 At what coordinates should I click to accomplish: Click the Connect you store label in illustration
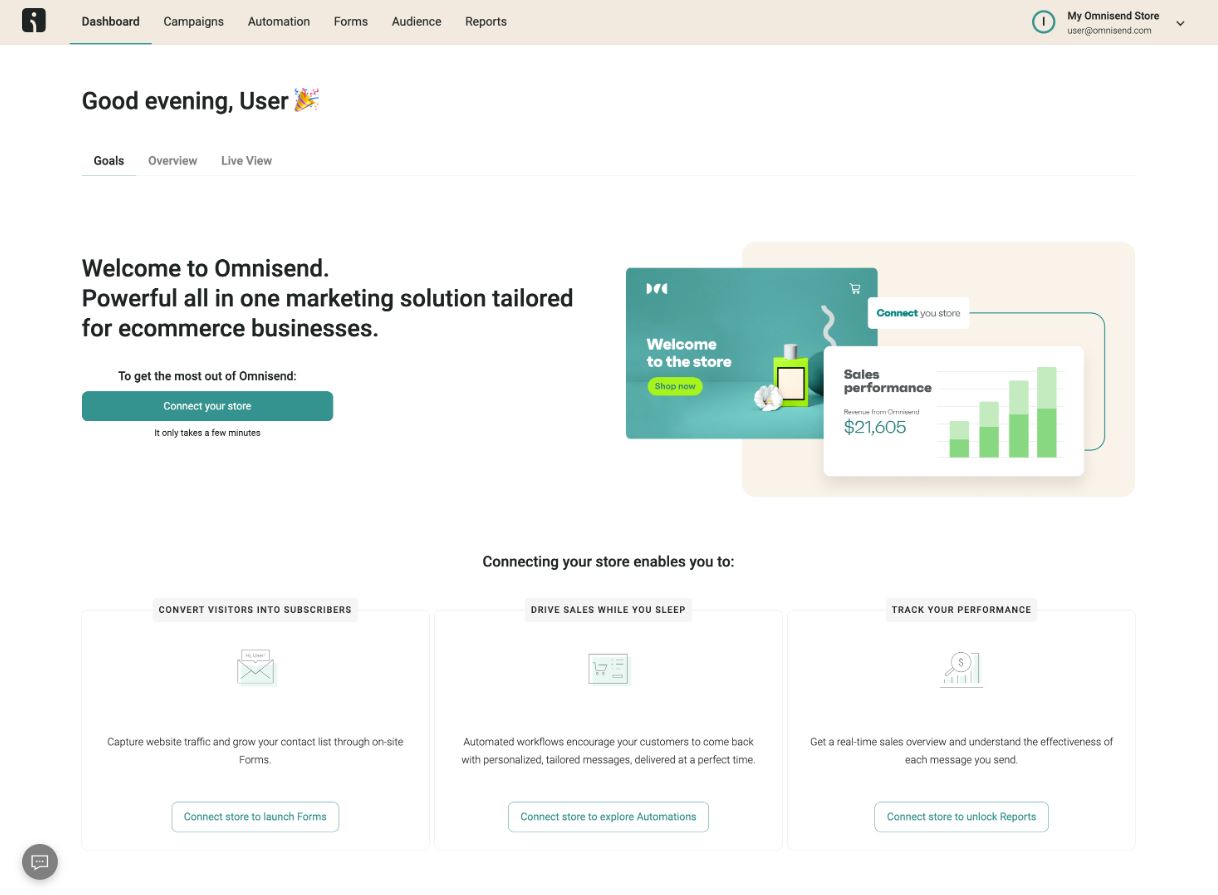(918, 313)
